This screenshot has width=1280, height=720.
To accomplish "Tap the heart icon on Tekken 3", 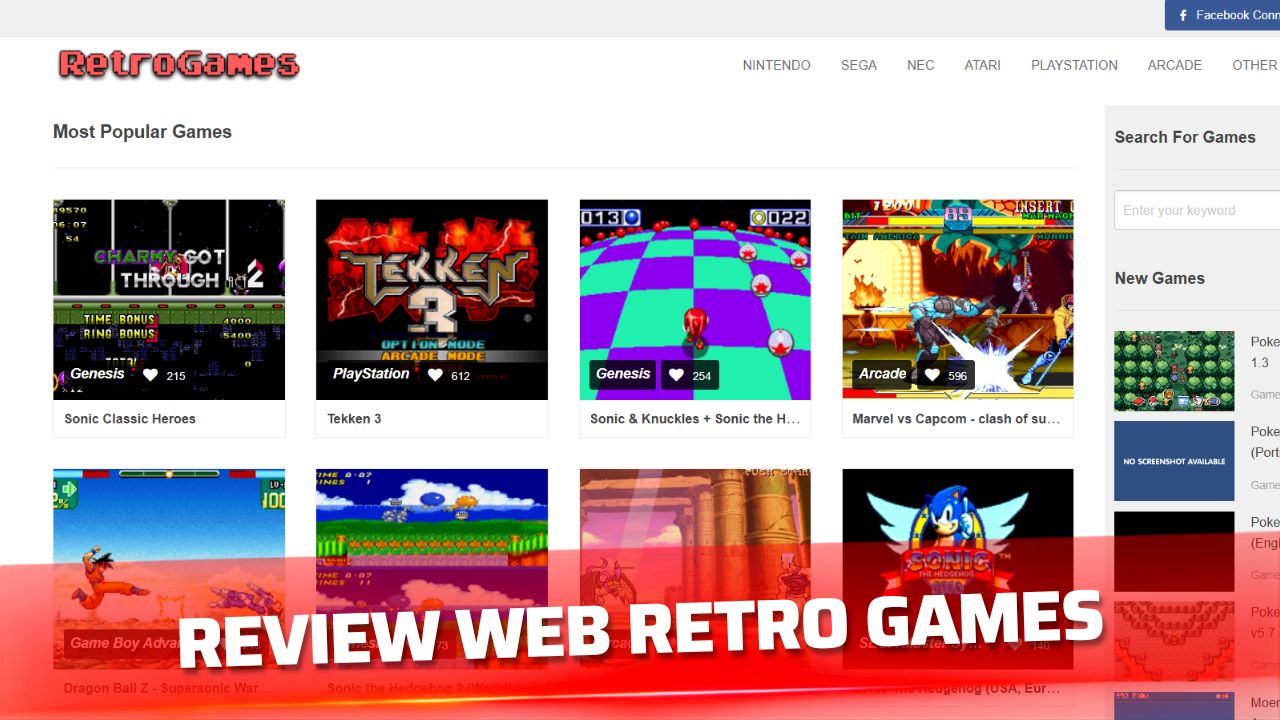I will 435,375.
